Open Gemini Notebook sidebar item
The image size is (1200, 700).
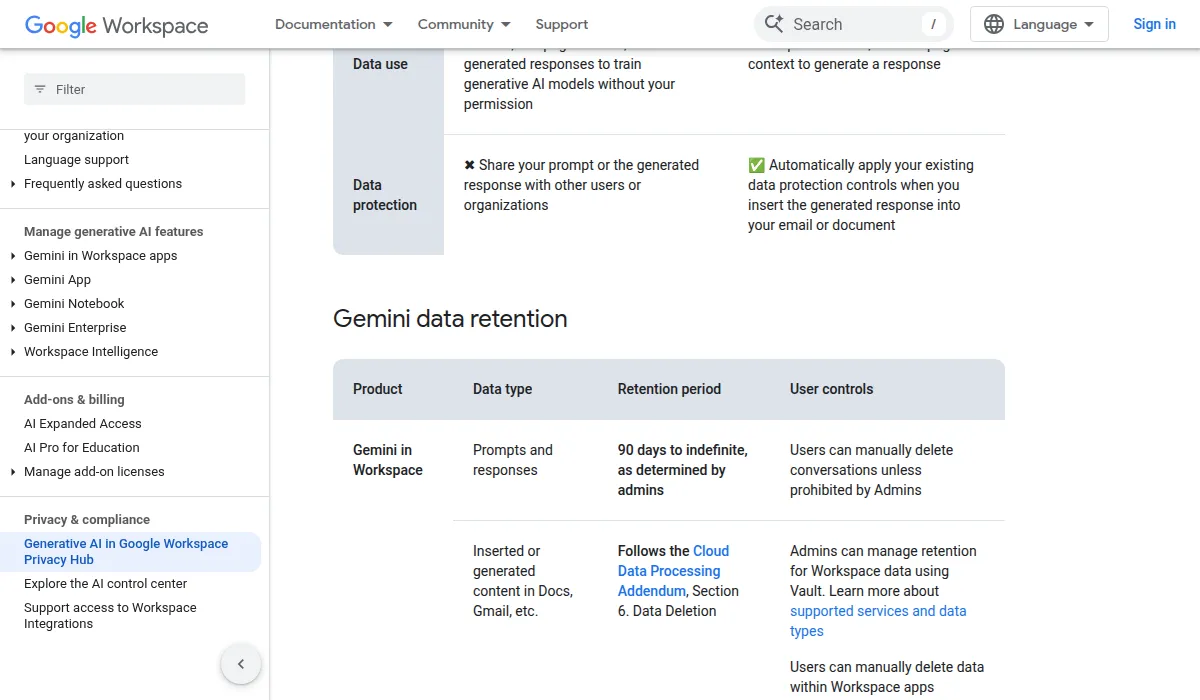(75, 304)
